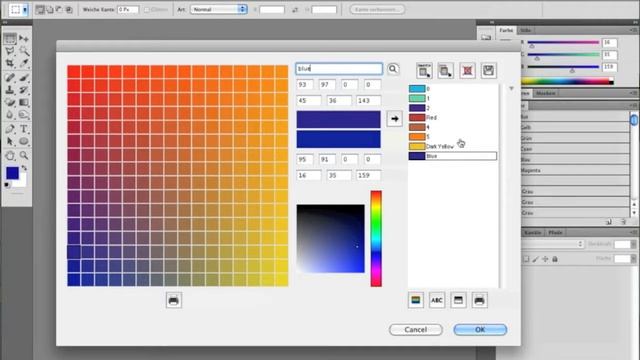Select the bottom-right yellow grid swatch
The width and height of the screenshot is (640, 360).
282,280
